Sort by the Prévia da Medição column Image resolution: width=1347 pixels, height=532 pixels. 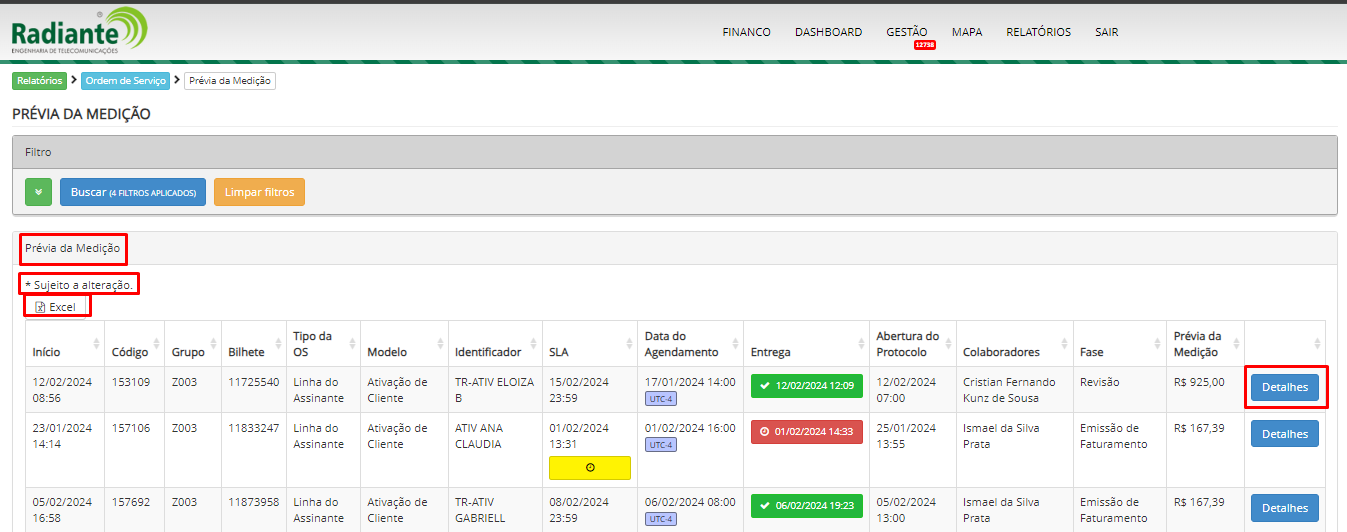pos(1236,344)
